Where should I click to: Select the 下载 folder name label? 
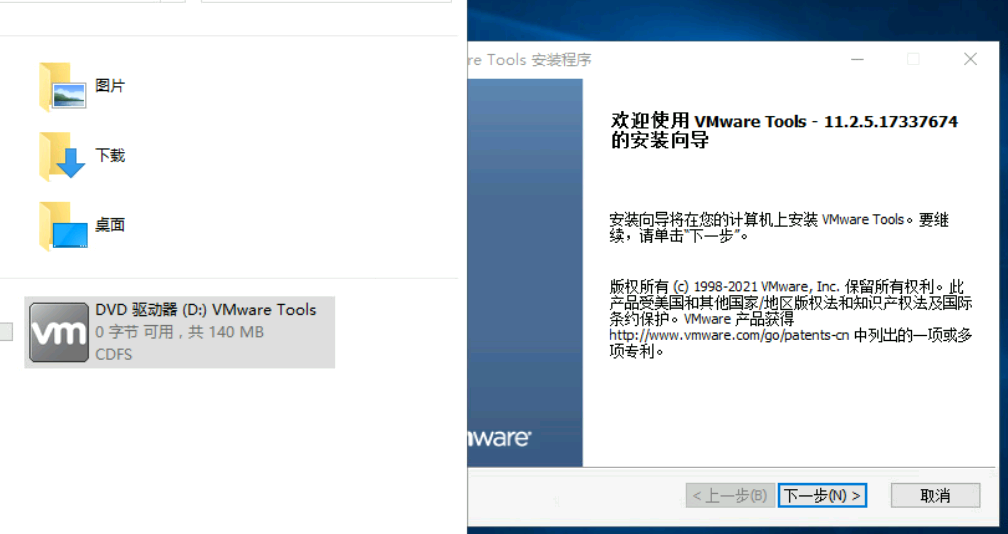pos(110,156)
